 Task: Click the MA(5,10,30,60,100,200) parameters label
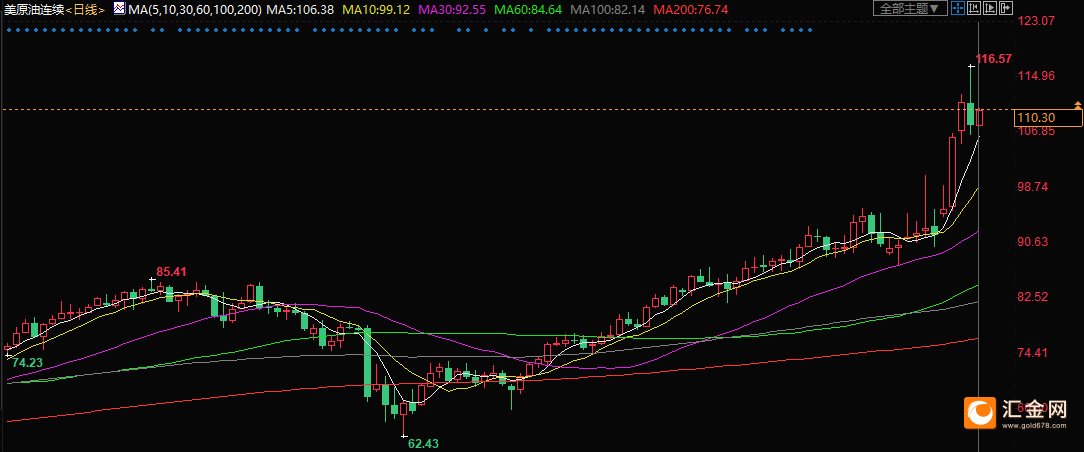pos(196,10)
